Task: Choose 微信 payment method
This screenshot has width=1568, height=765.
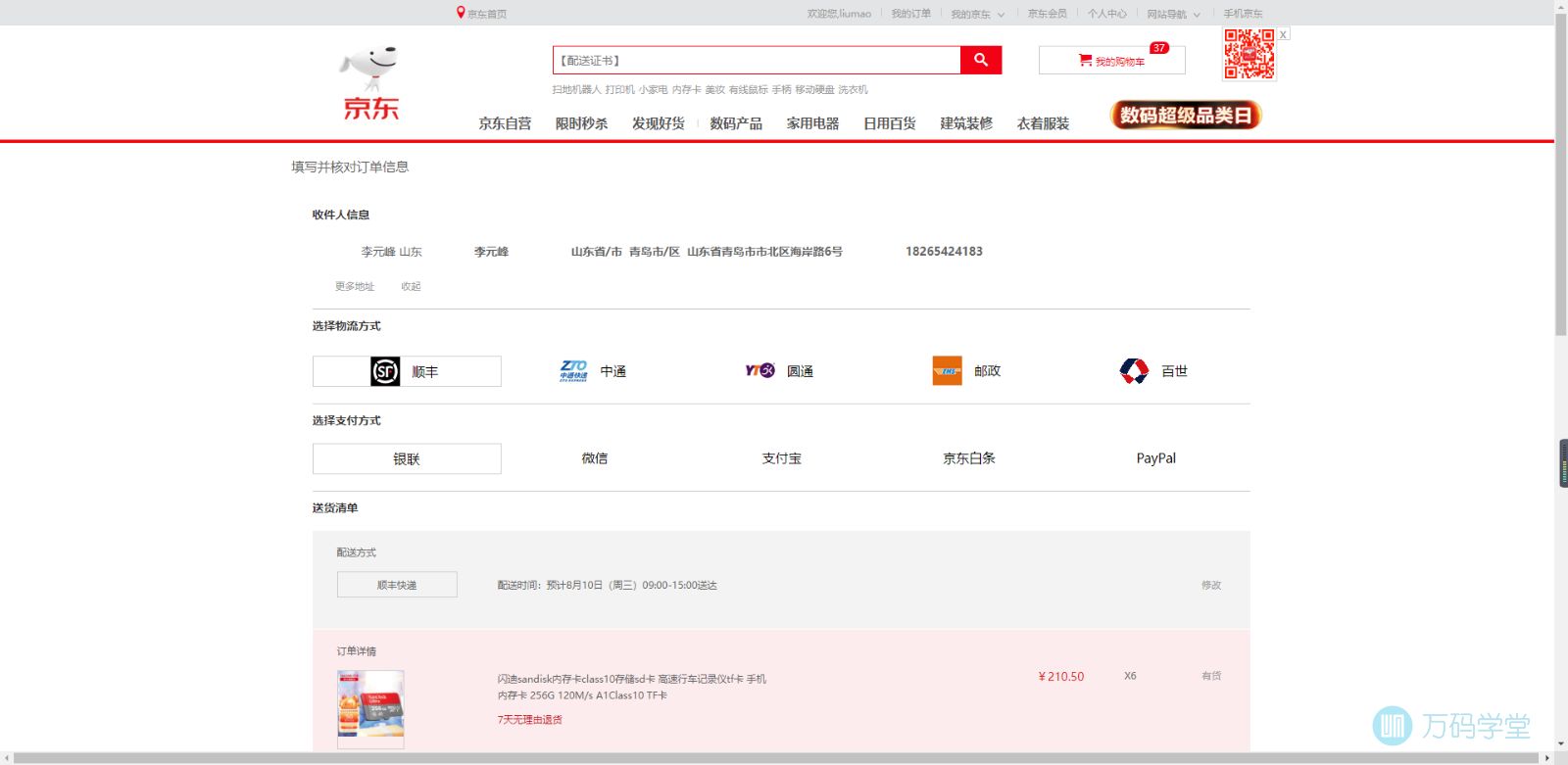Action: [594, 458]
